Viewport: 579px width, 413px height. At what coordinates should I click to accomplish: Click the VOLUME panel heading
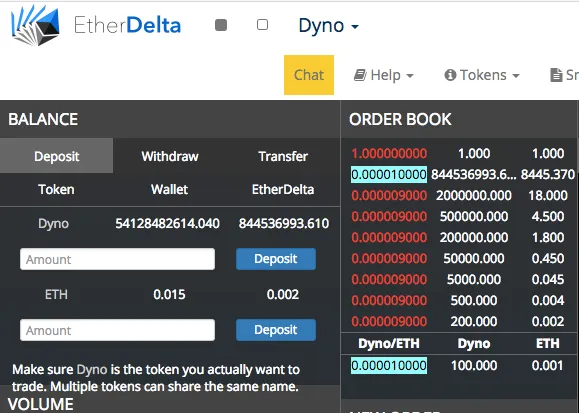[41, 404]
